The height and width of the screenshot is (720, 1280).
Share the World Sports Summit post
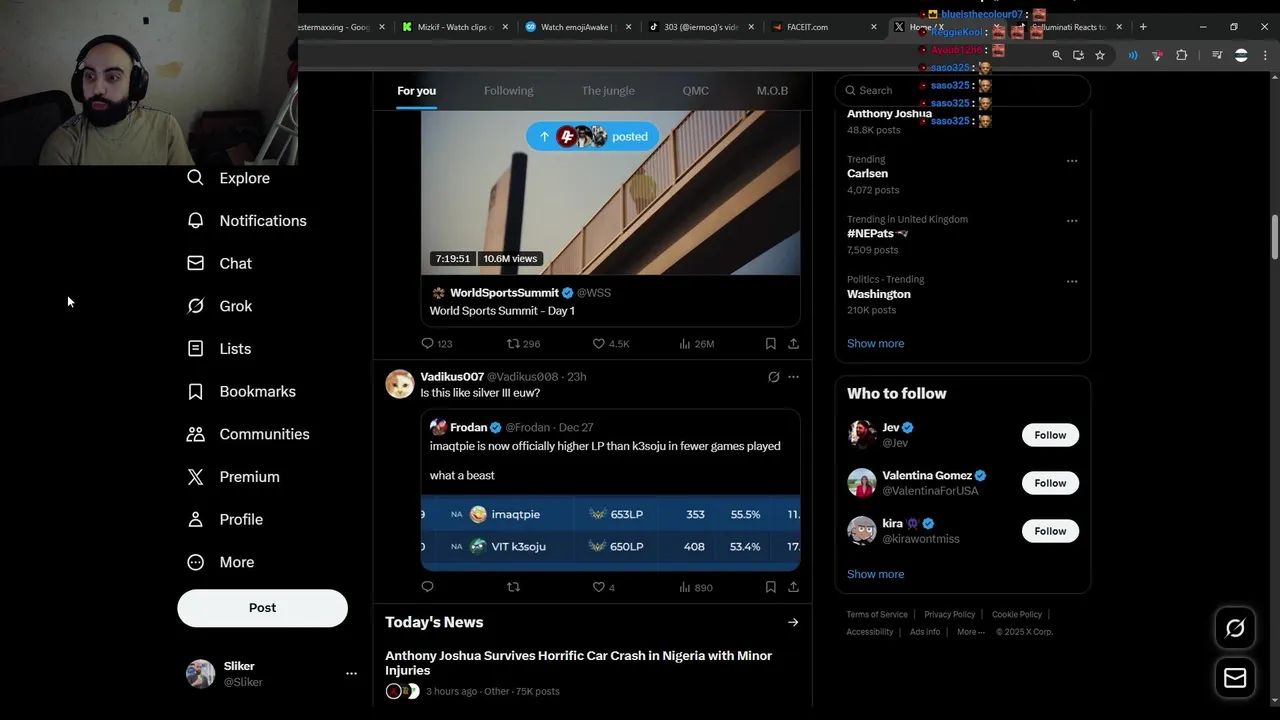tap(793, 343)
